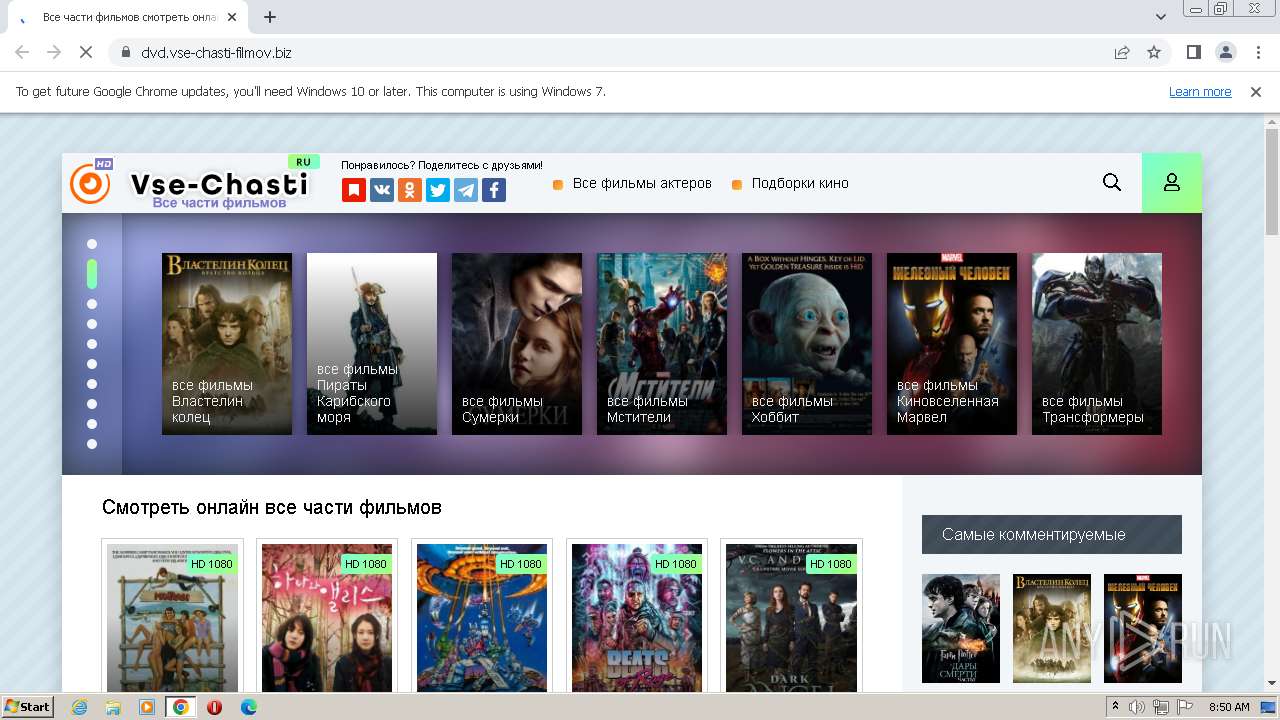The width and height of the screenshot is (1280, 720).
Task: Open Windows Start menu
Action: tap(28, 706)
